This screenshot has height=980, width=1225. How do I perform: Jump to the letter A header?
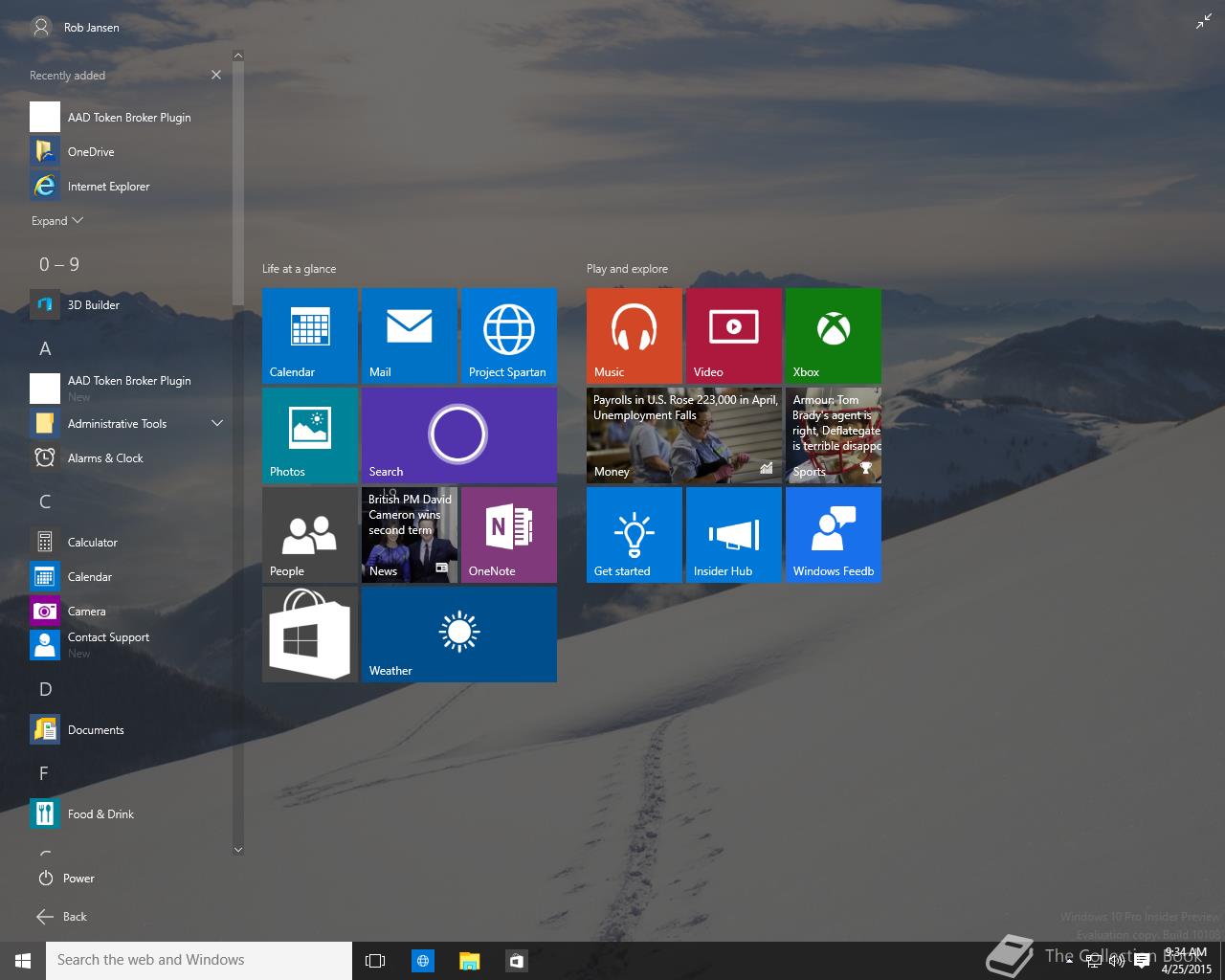click(x=45, y=349)
